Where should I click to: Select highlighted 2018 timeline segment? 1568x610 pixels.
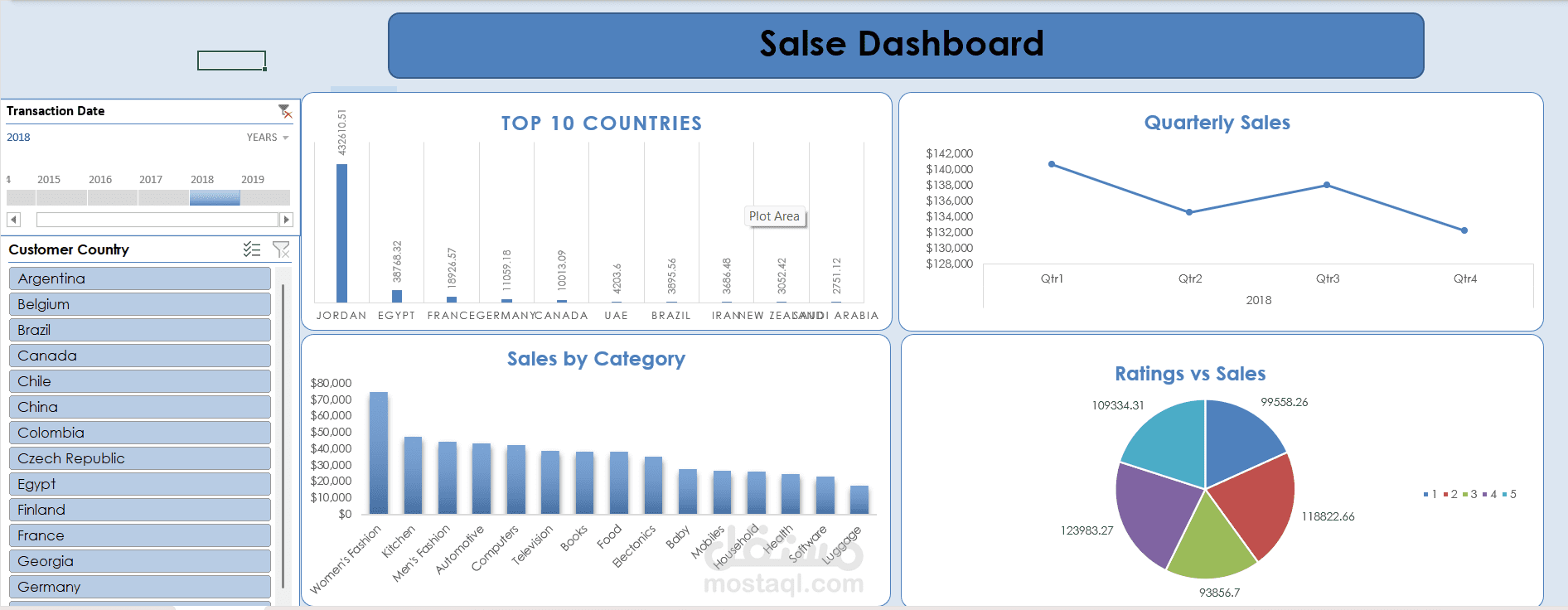(215, 198)
